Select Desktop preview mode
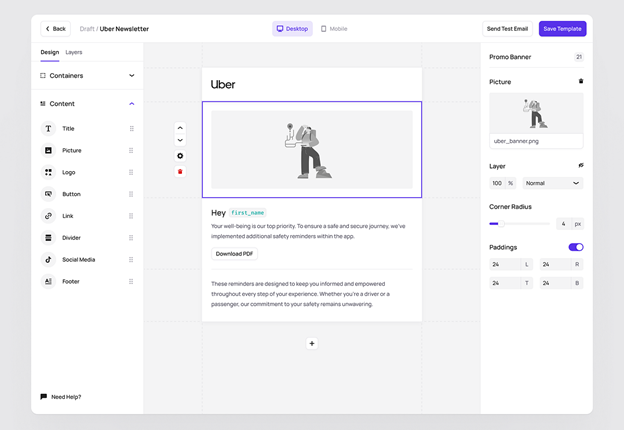This screenshot has height=430, width=624. tap(292, 29)
